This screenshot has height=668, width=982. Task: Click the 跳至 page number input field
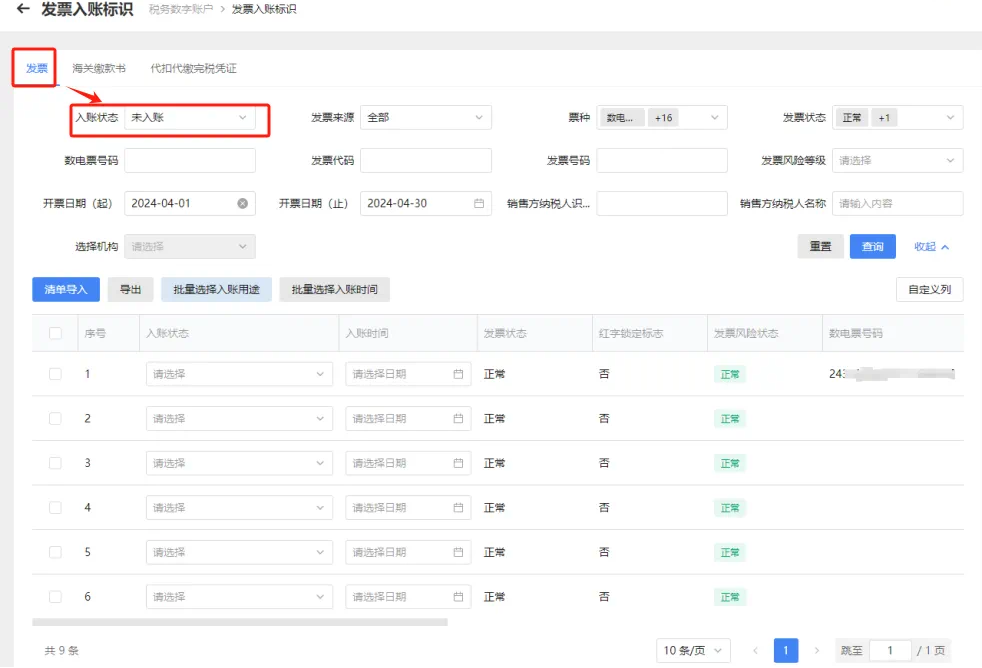890,650
